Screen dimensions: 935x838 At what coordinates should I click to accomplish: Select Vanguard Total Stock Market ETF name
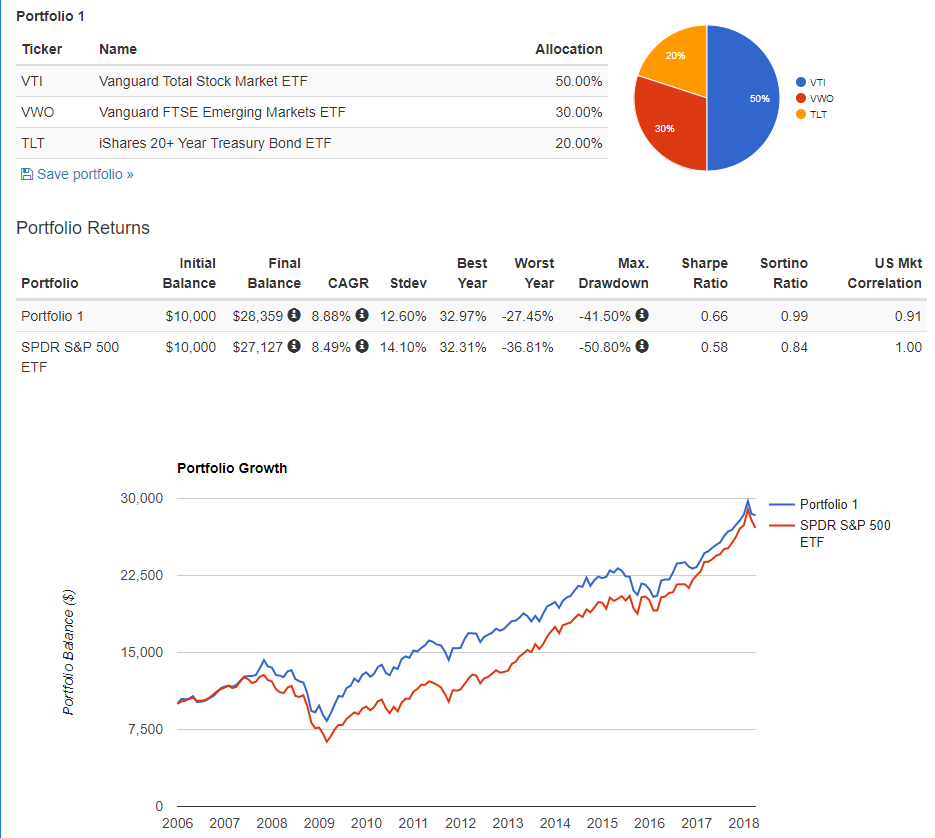point(203,81)
